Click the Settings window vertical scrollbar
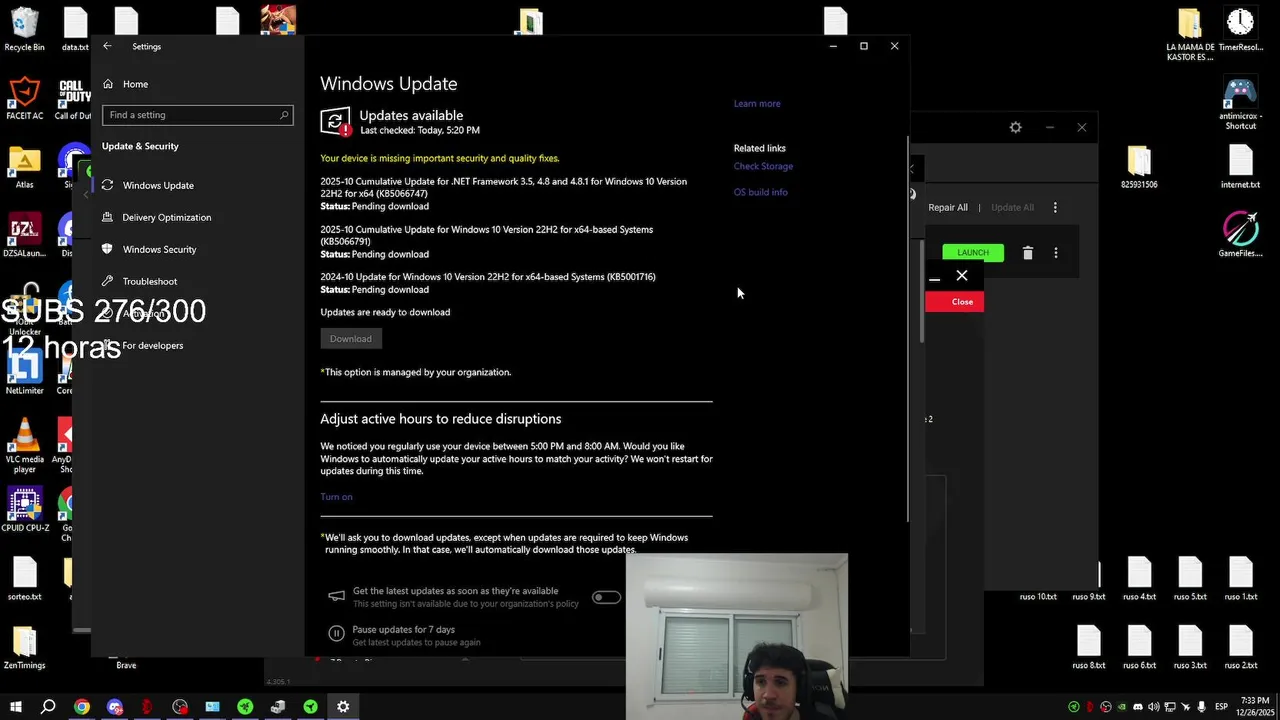This screenshot has height=720, width=1280. pos(908,330)
